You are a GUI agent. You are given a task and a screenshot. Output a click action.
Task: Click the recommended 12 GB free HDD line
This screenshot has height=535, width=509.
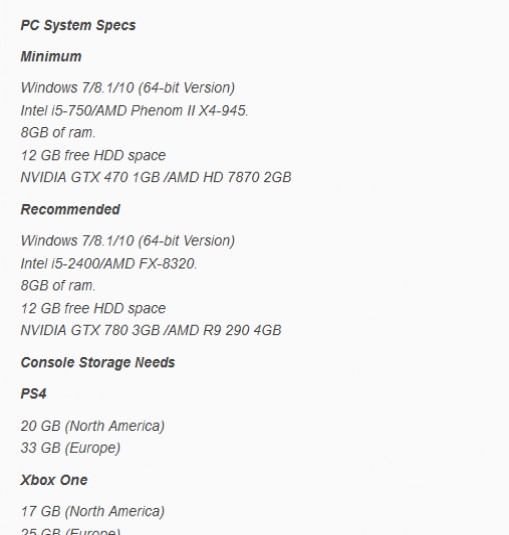point(93,308)
